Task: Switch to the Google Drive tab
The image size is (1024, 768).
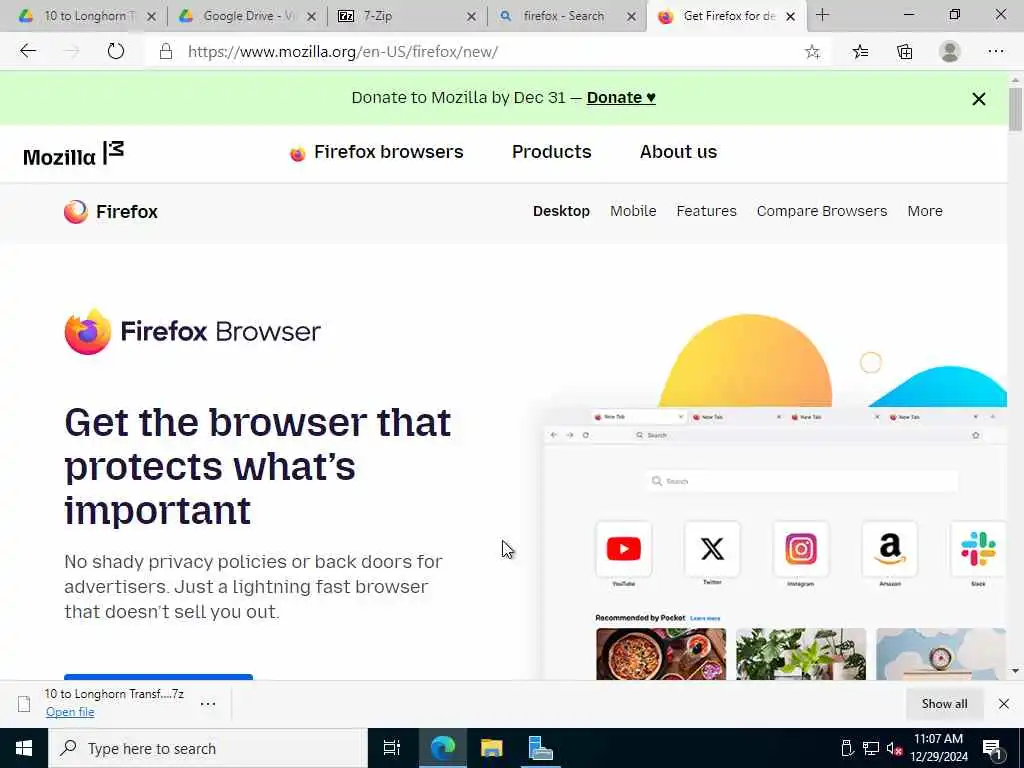Action: pyautogui.click(x=248, y=16)
